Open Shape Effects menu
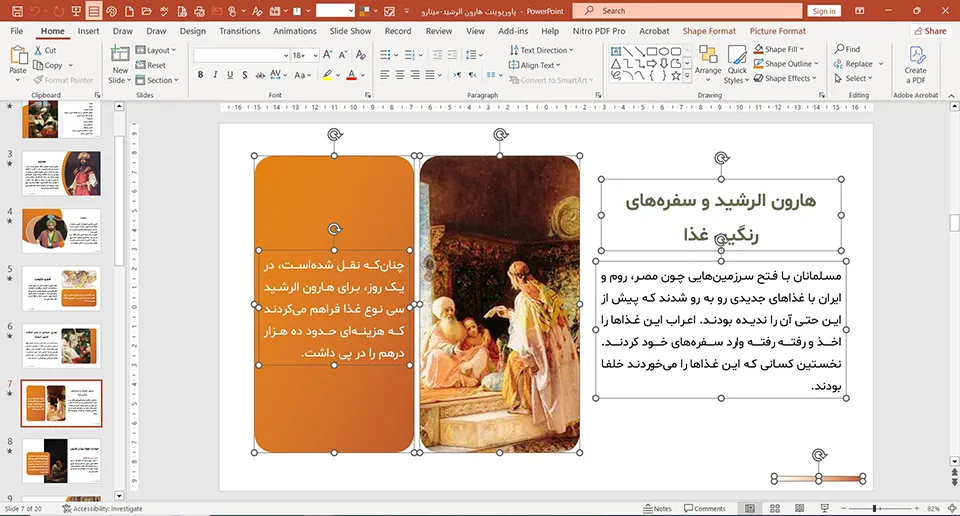Screen dimensions: 960x516 coord(785,78)
